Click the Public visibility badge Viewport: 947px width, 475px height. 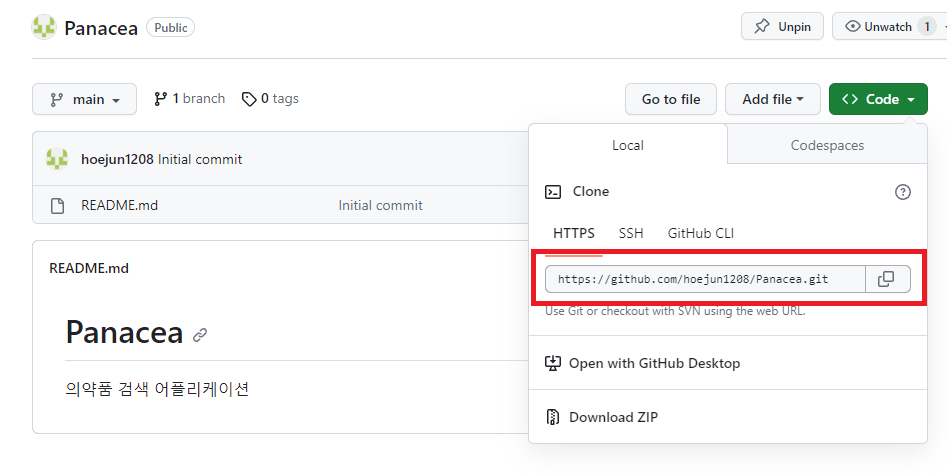[170, 27]
